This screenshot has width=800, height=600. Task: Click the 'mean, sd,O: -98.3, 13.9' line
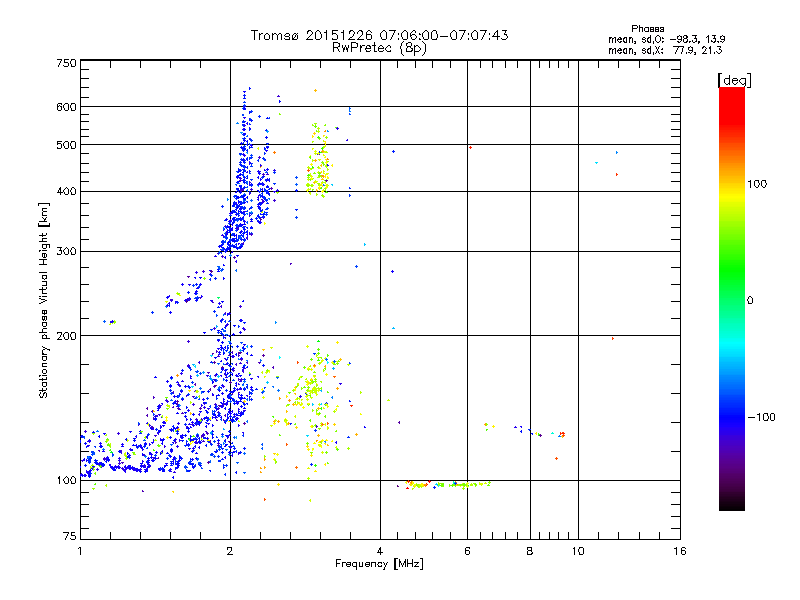[x=666, y=39]
